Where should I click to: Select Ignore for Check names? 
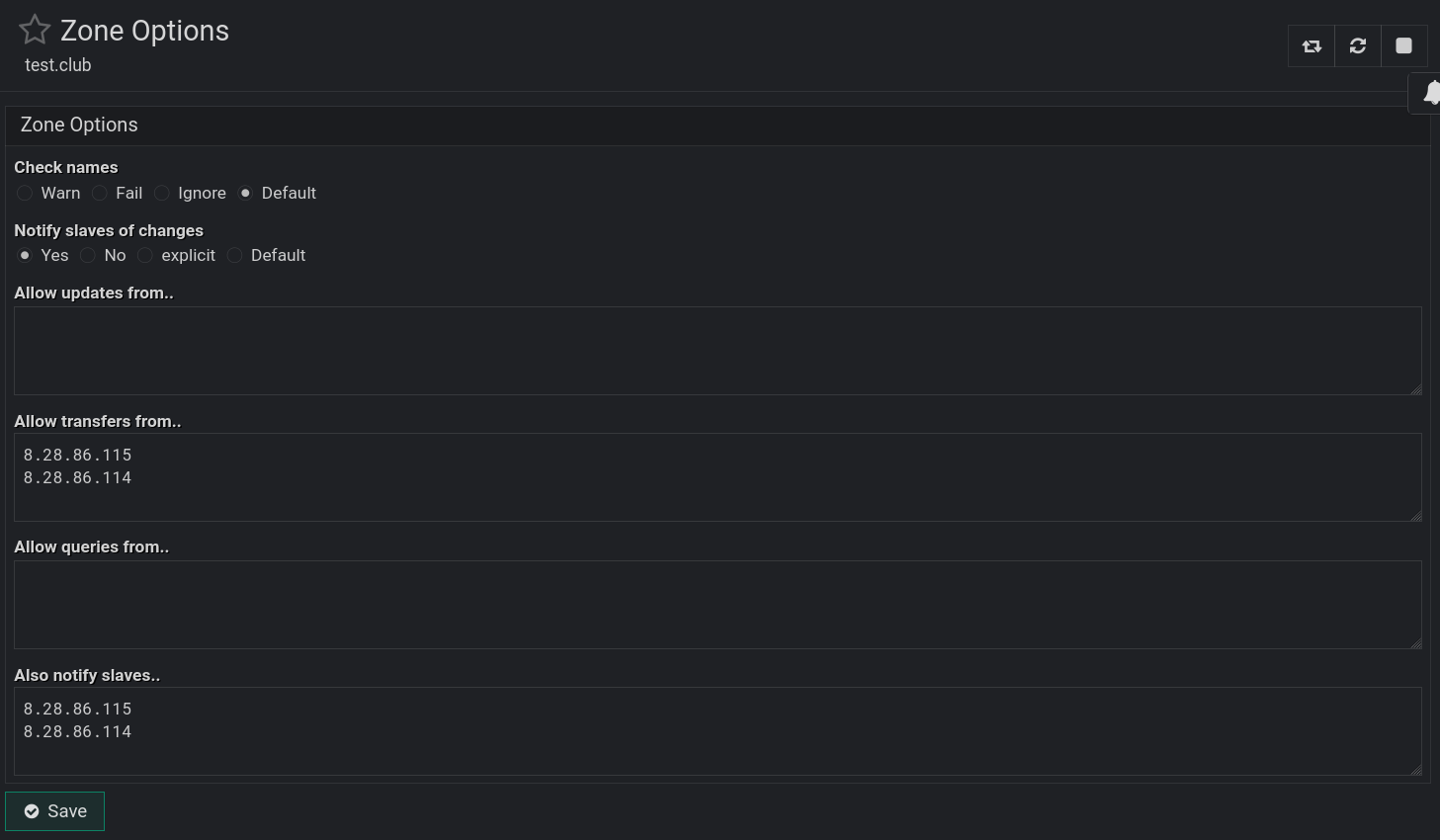(x=162, y=194)
